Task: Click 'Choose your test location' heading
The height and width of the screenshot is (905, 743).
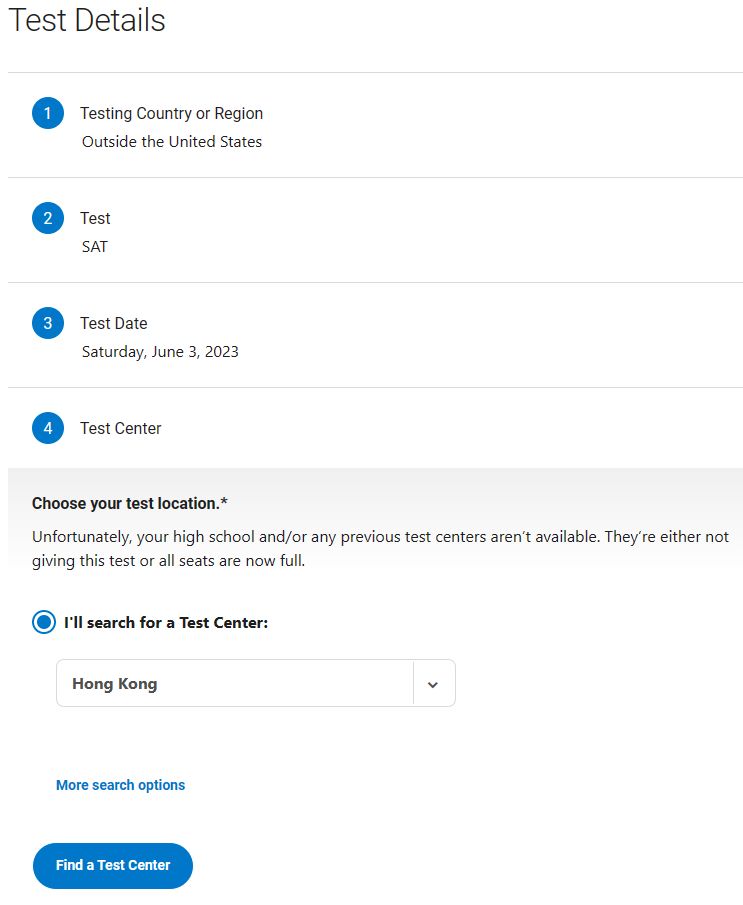Action: [x=130, y=503]
